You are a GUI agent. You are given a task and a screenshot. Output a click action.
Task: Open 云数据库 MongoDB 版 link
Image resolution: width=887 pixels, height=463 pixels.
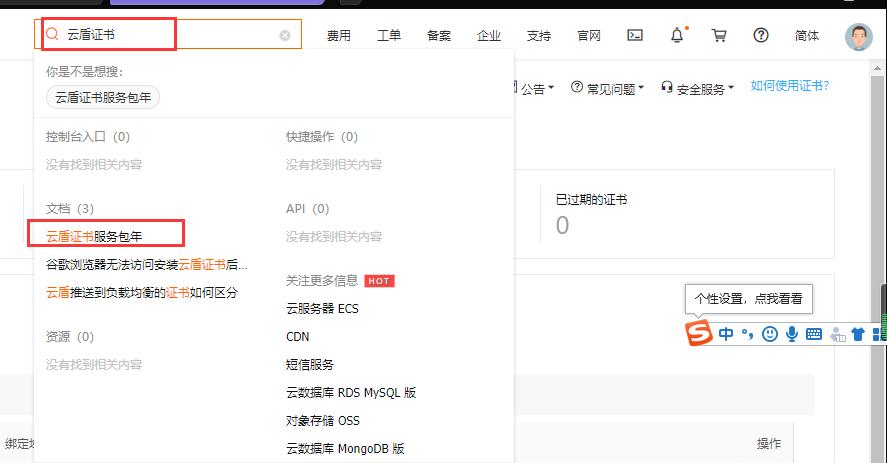pyautogui.click(x=345, y=449)
